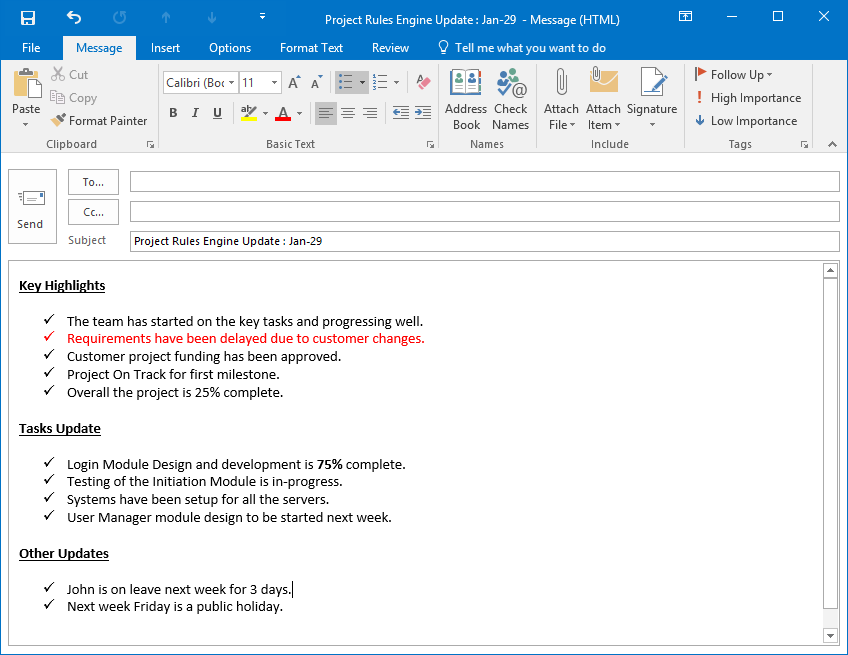Open recipients via the To button
Screen dimensions: 848x655
[x=93, y=182]
